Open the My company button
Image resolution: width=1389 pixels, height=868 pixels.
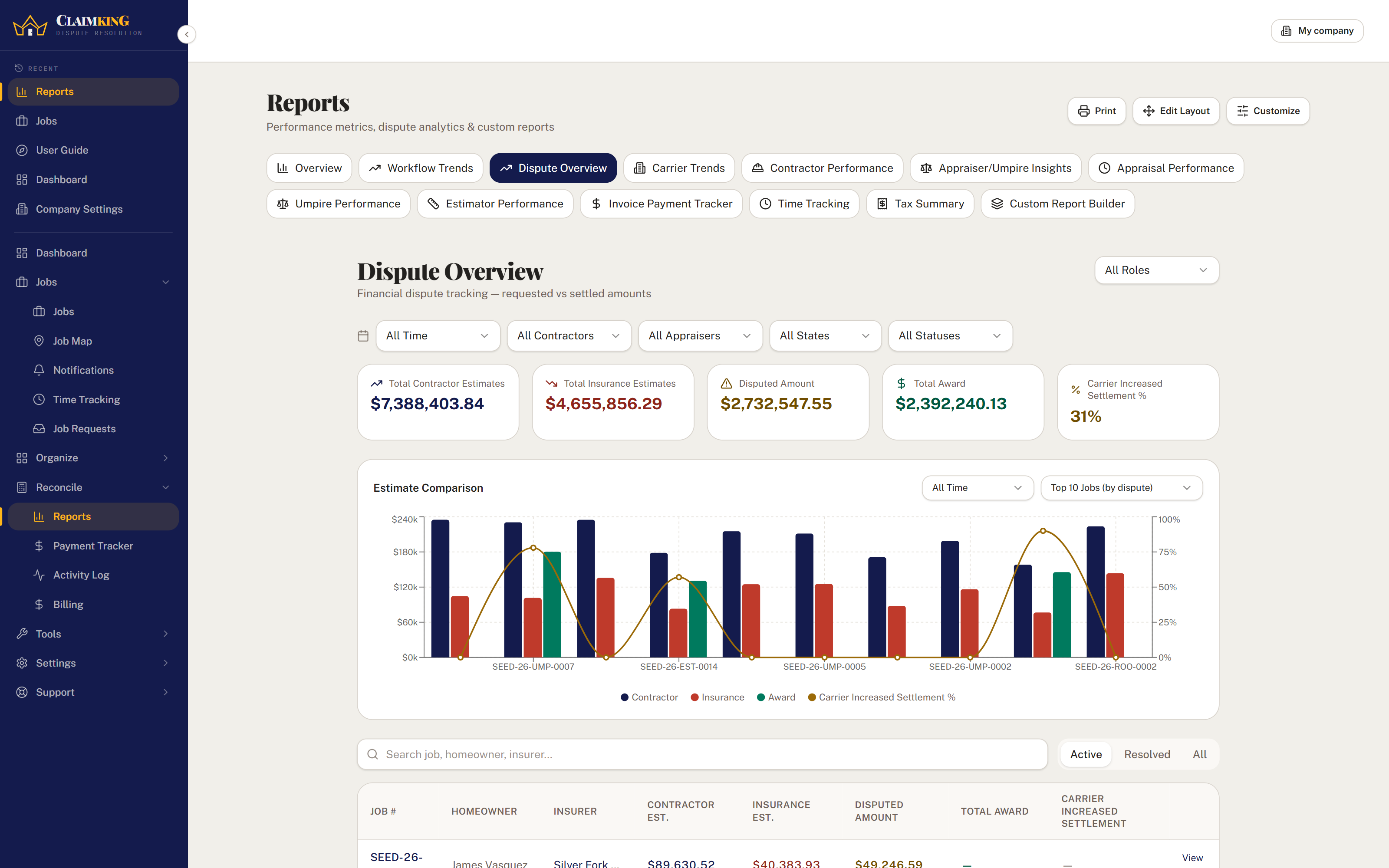(x=1317, y=31)
